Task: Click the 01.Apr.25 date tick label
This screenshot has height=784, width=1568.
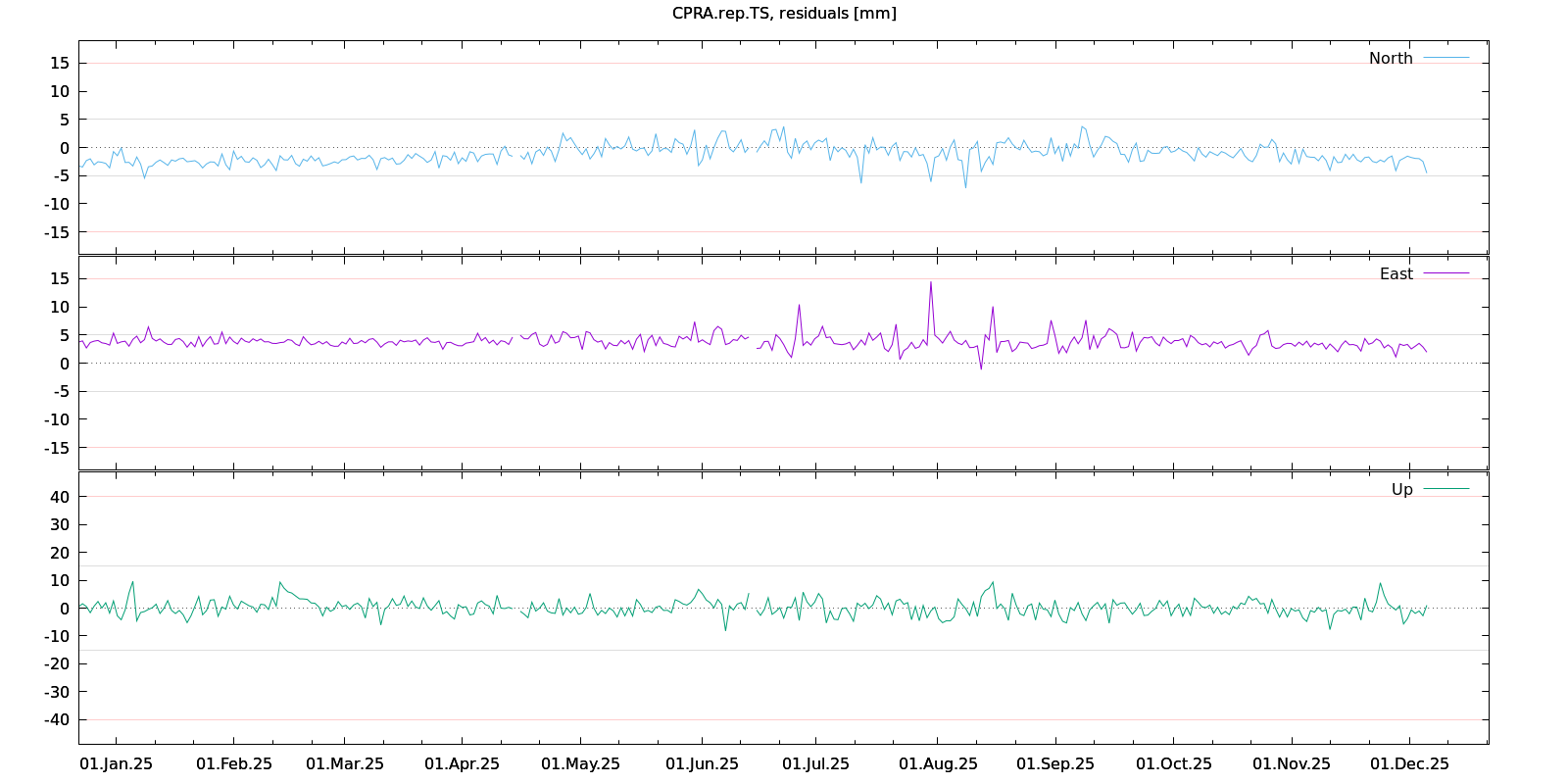Action: (462, 764)
